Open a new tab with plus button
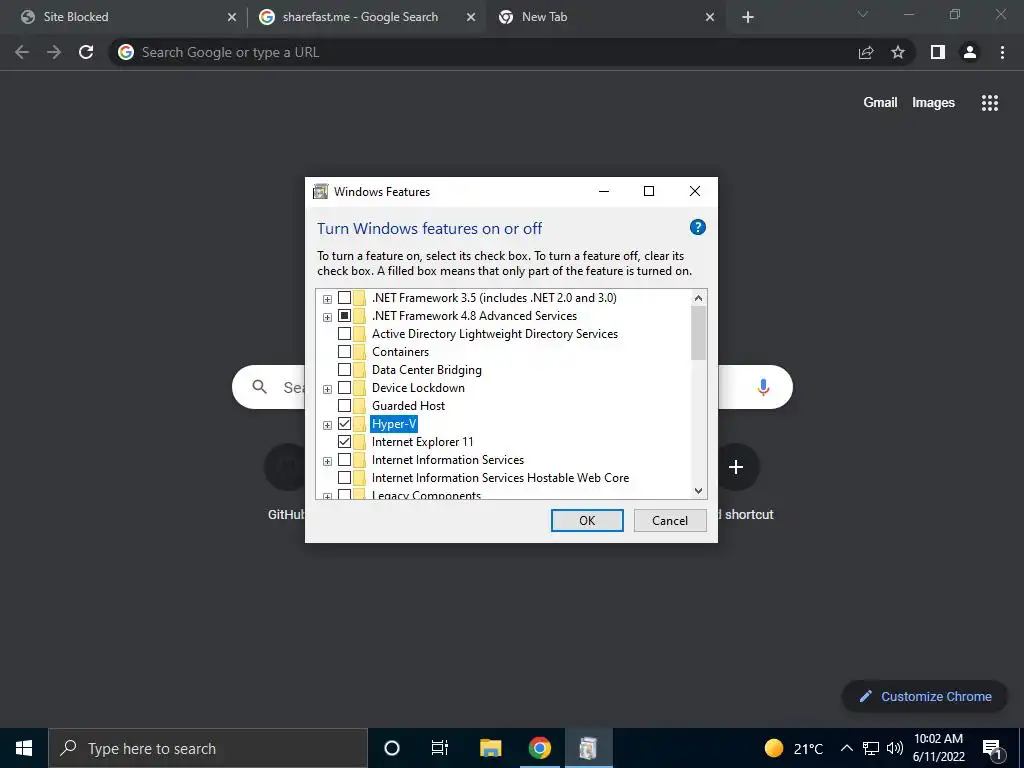Viewport: 1024px width, 768px height. click(748, 17)
